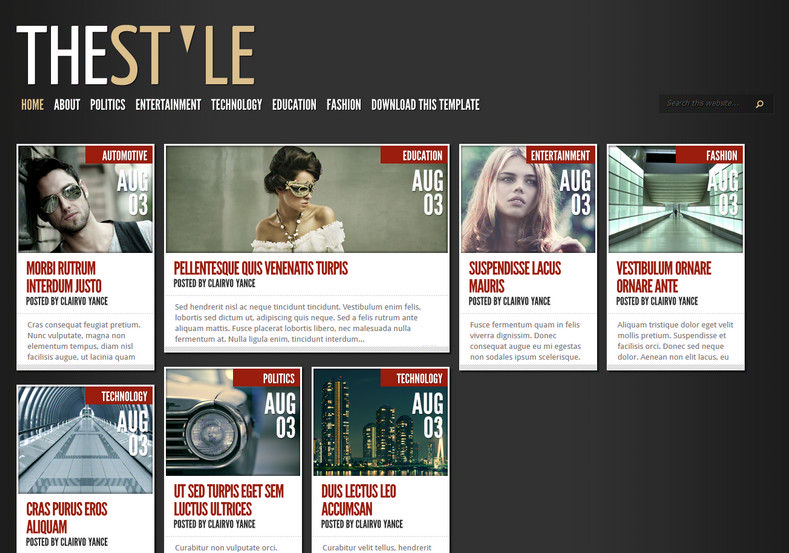Open Morbi Rutrum Interdum Justo article
The width and height of the screenshot is (789, 553).
coord(64,277)
